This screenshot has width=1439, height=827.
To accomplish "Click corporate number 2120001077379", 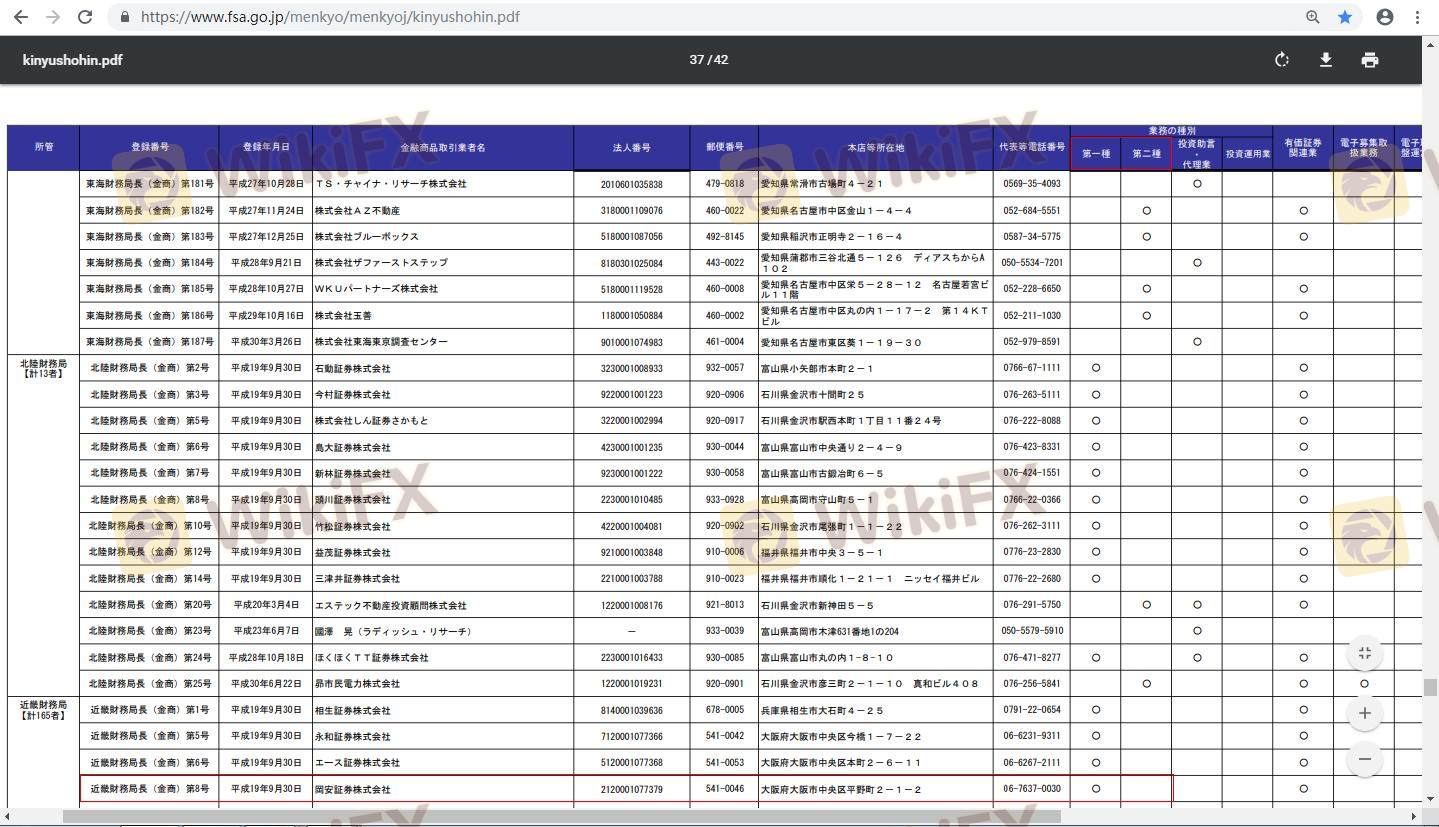I will coord(631,790).
